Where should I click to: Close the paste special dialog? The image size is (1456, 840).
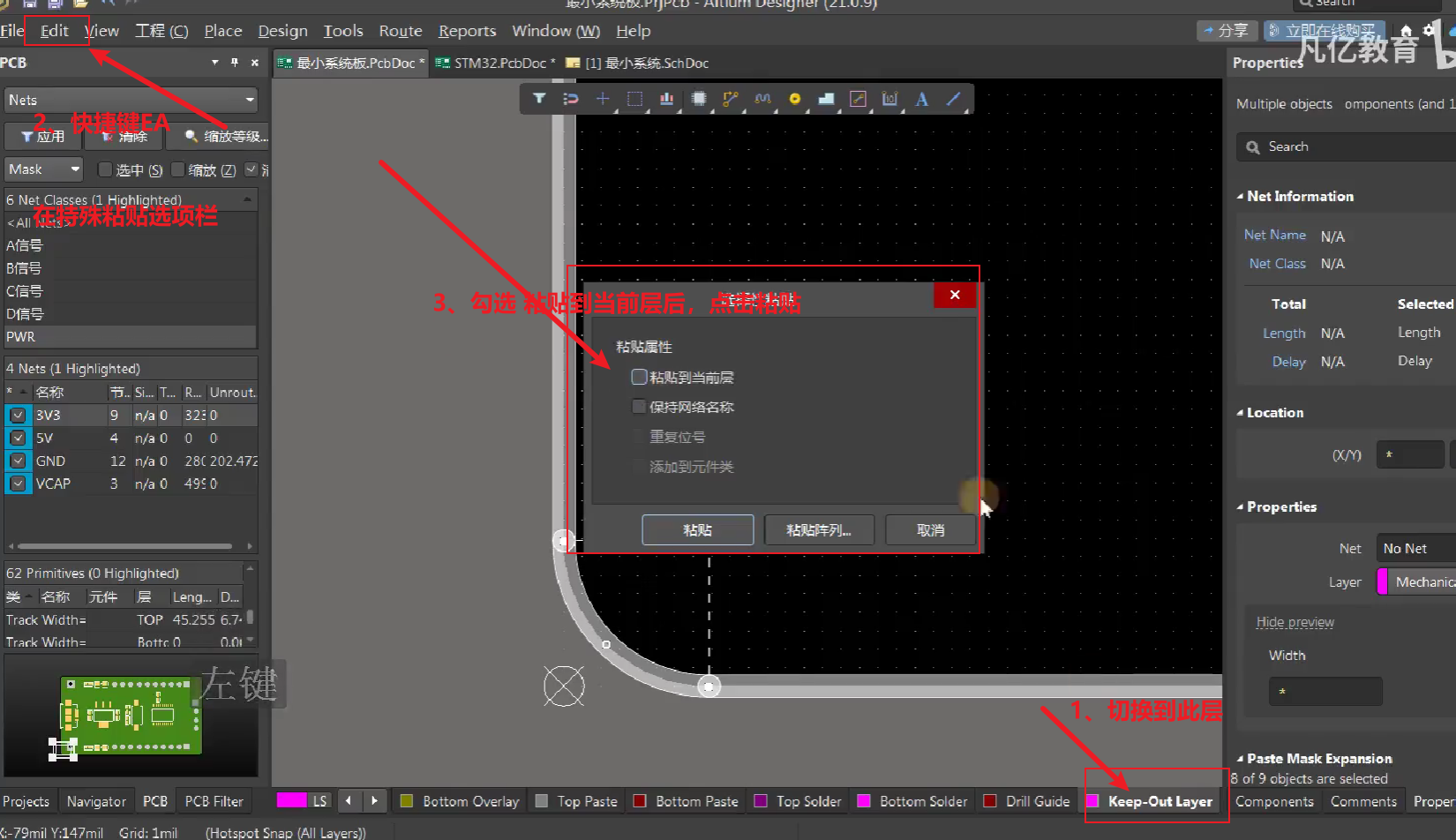tap(955, 295)
